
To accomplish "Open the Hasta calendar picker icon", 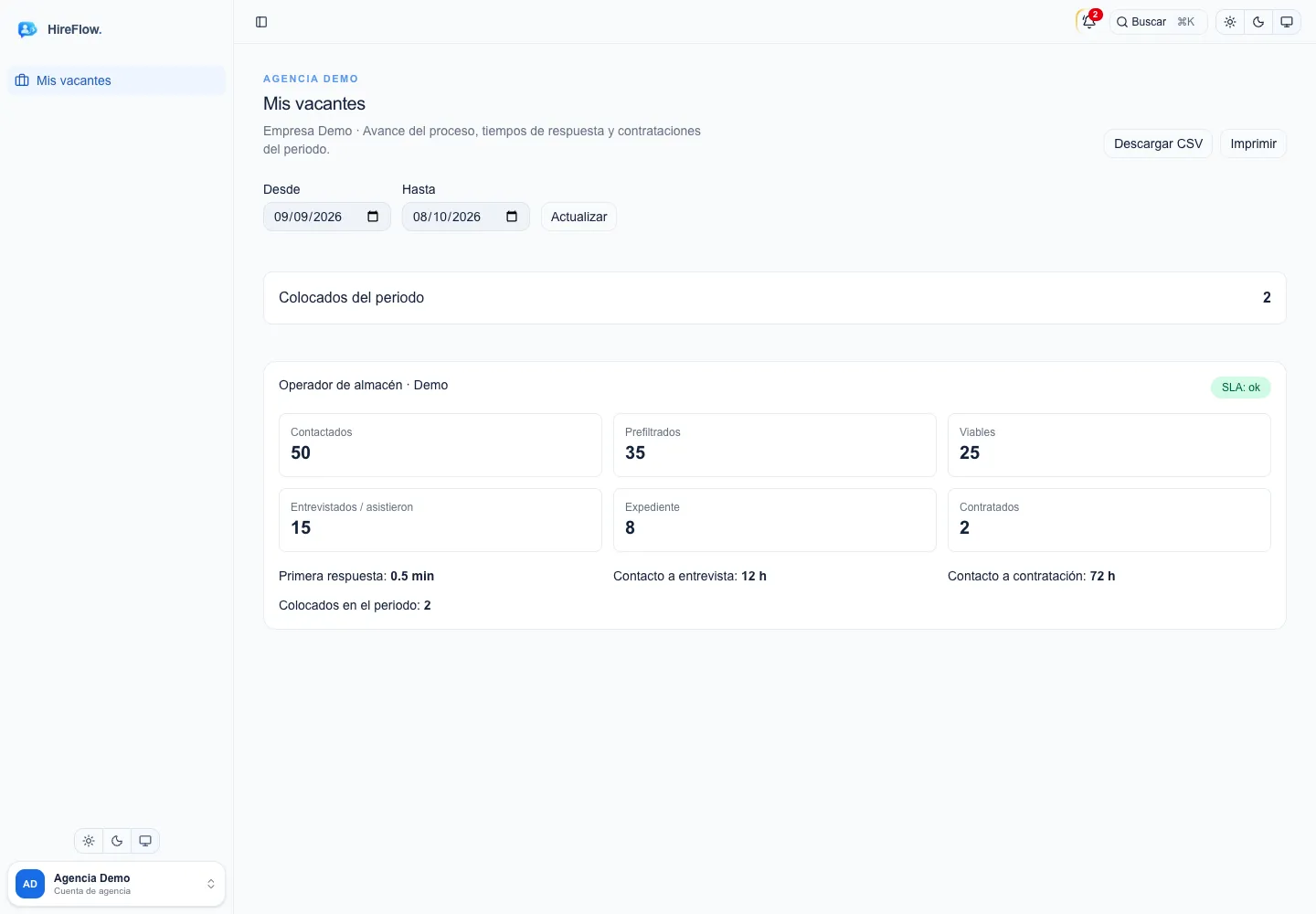I will coord(512,217).
